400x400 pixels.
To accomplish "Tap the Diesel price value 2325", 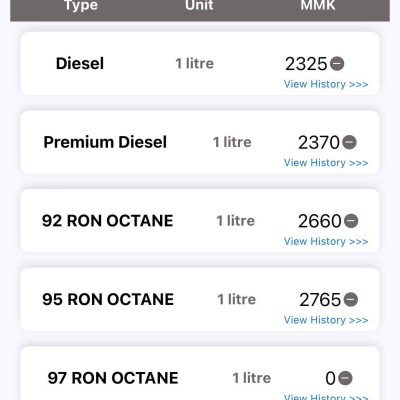I will click(x=306, y=64).
